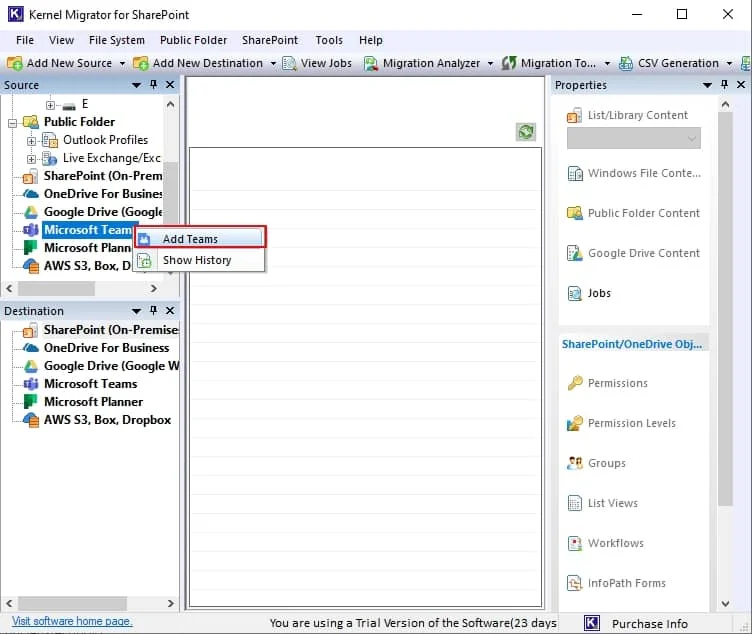Screen dimensions: 752x634
Task: Open the View menu
Action: click(61, 40)
